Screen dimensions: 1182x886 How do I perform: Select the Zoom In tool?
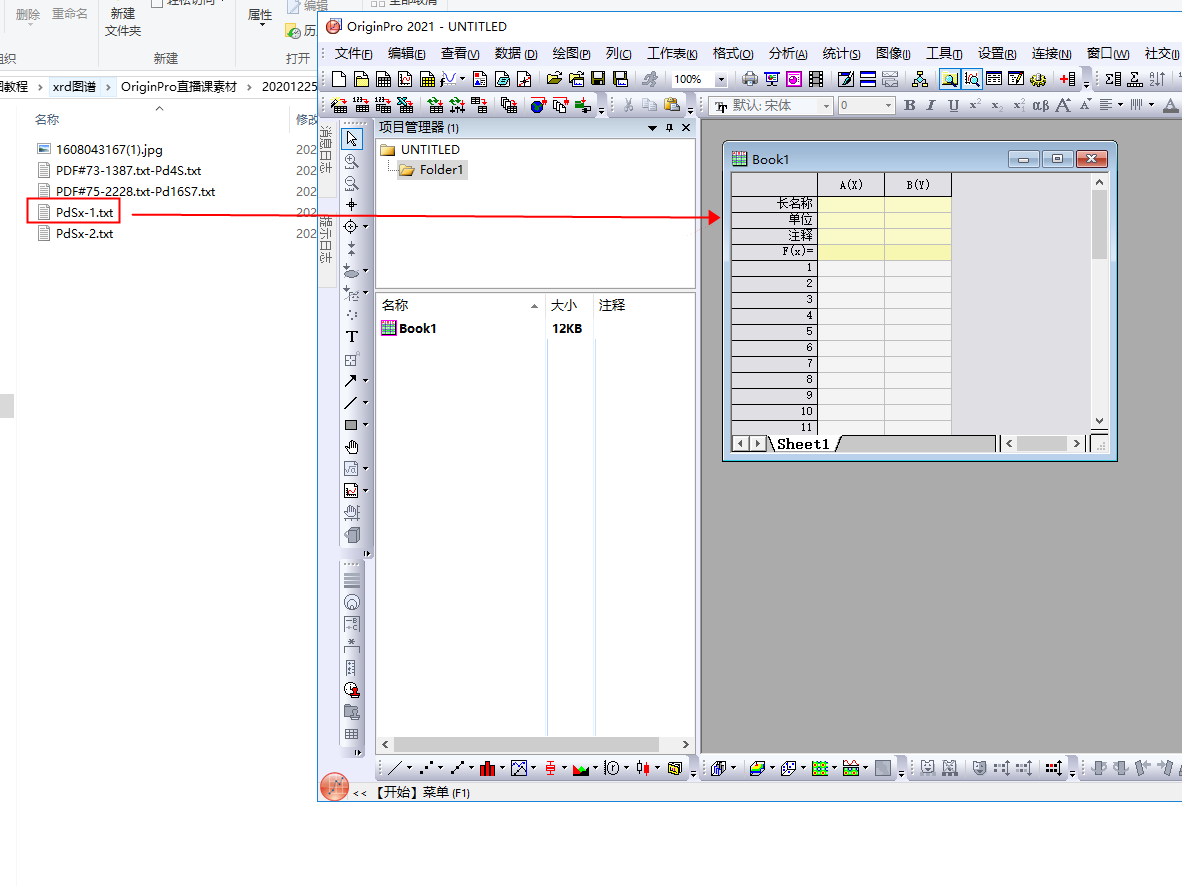tap(351, 161)
